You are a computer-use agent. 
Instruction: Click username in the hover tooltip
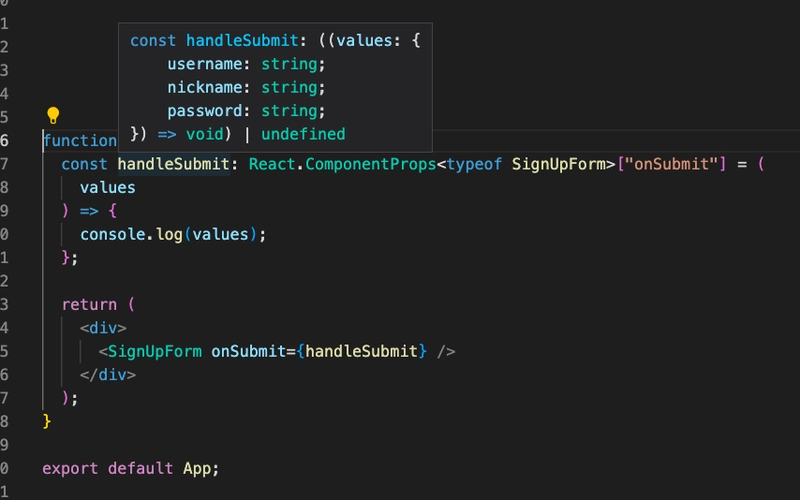[205, 64]
